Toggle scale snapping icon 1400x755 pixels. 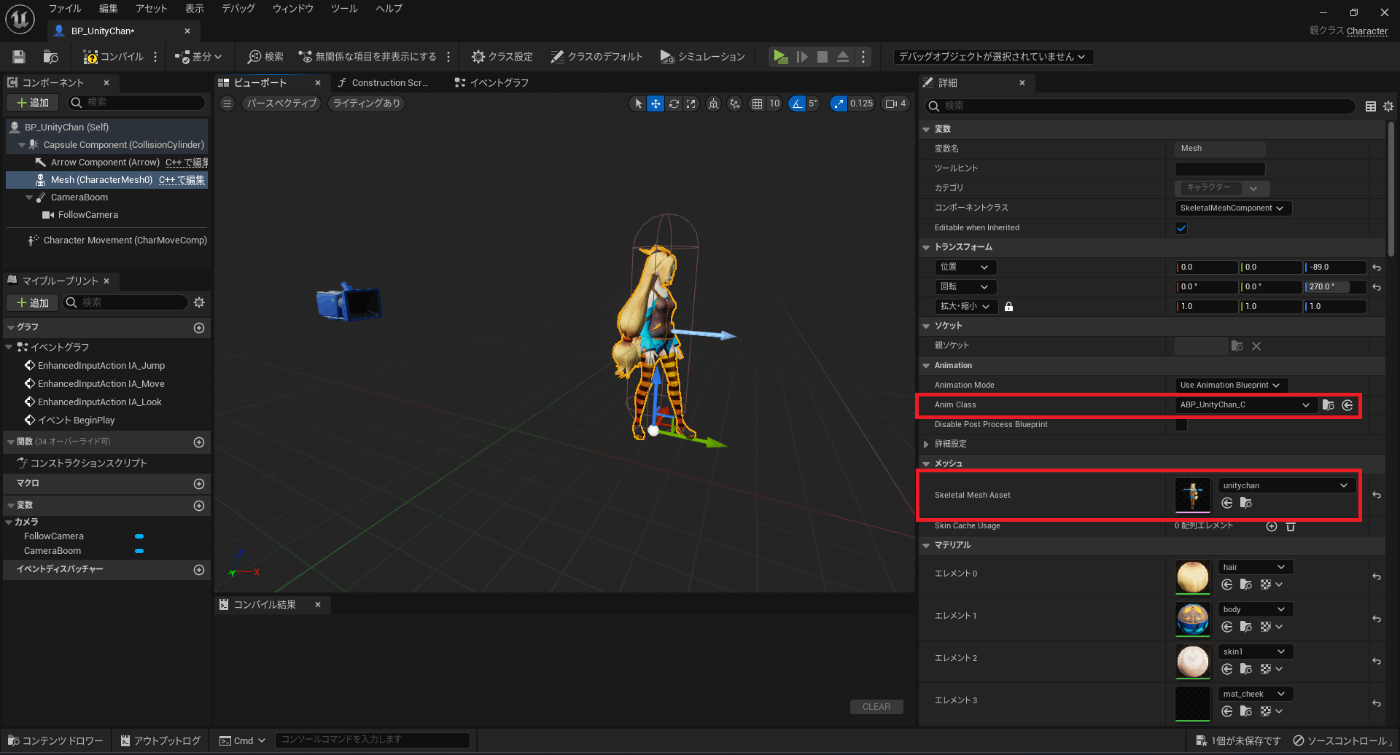[838, 103]
